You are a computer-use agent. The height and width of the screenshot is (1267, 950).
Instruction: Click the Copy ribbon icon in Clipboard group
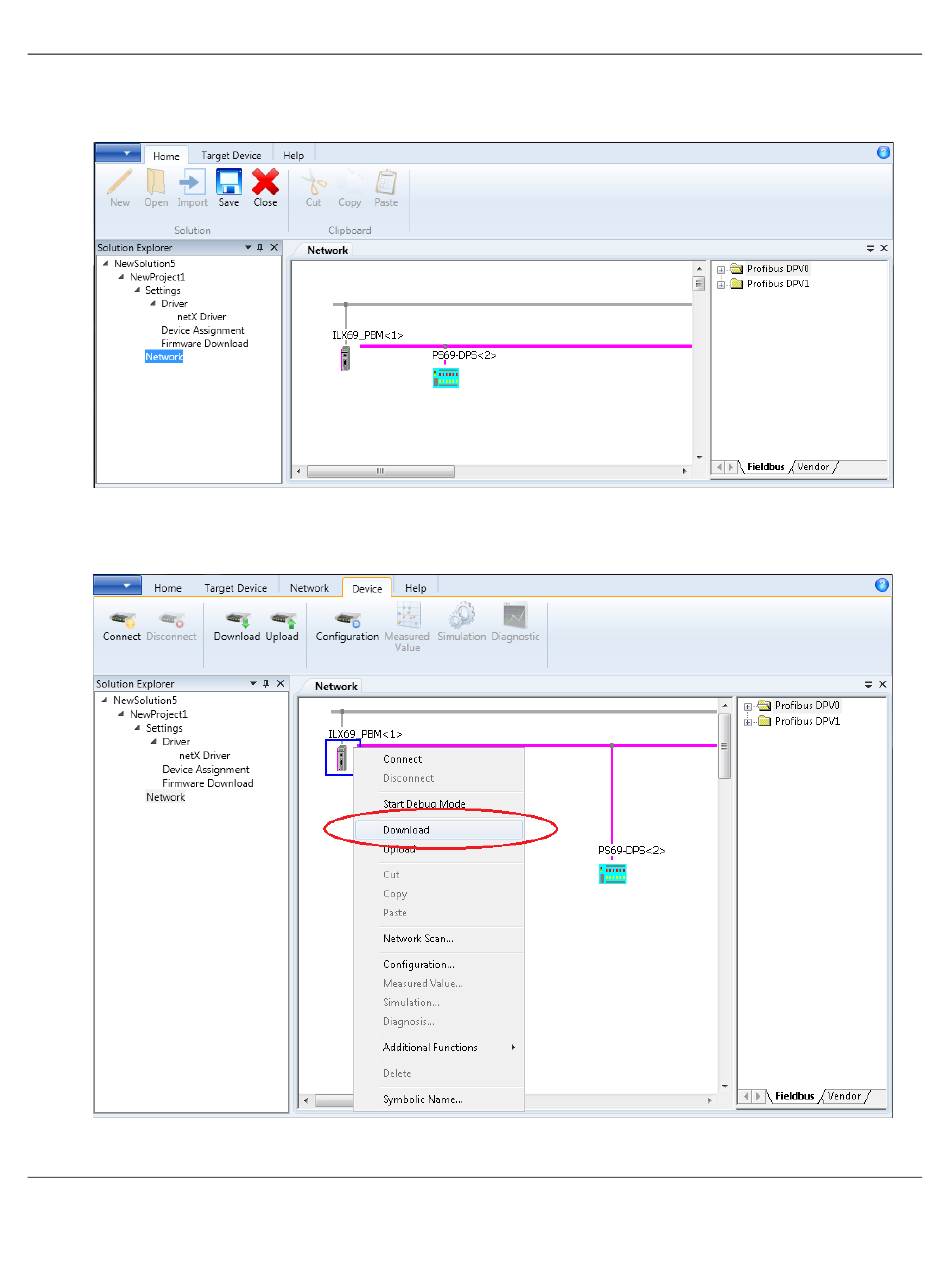click(350, 181)
